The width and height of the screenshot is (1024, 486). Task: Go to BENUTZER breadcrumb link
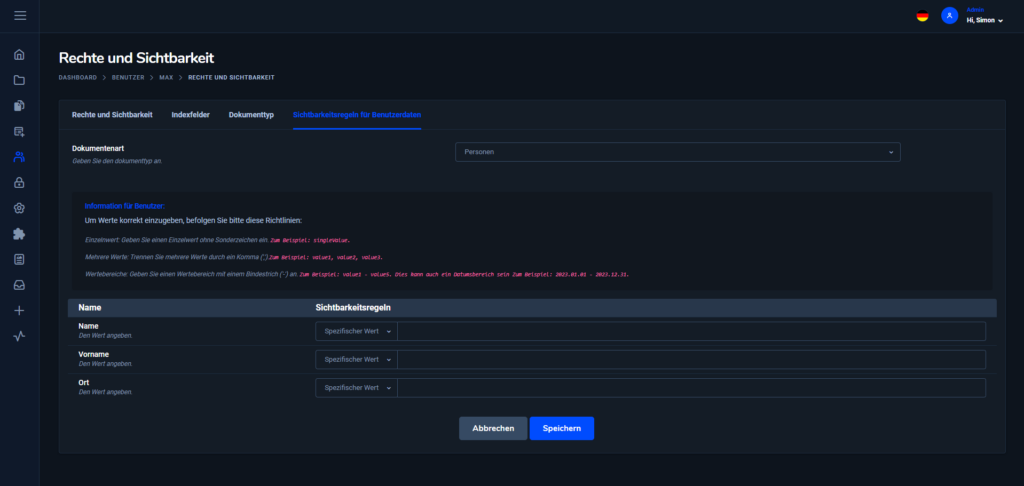click(128, 77)
